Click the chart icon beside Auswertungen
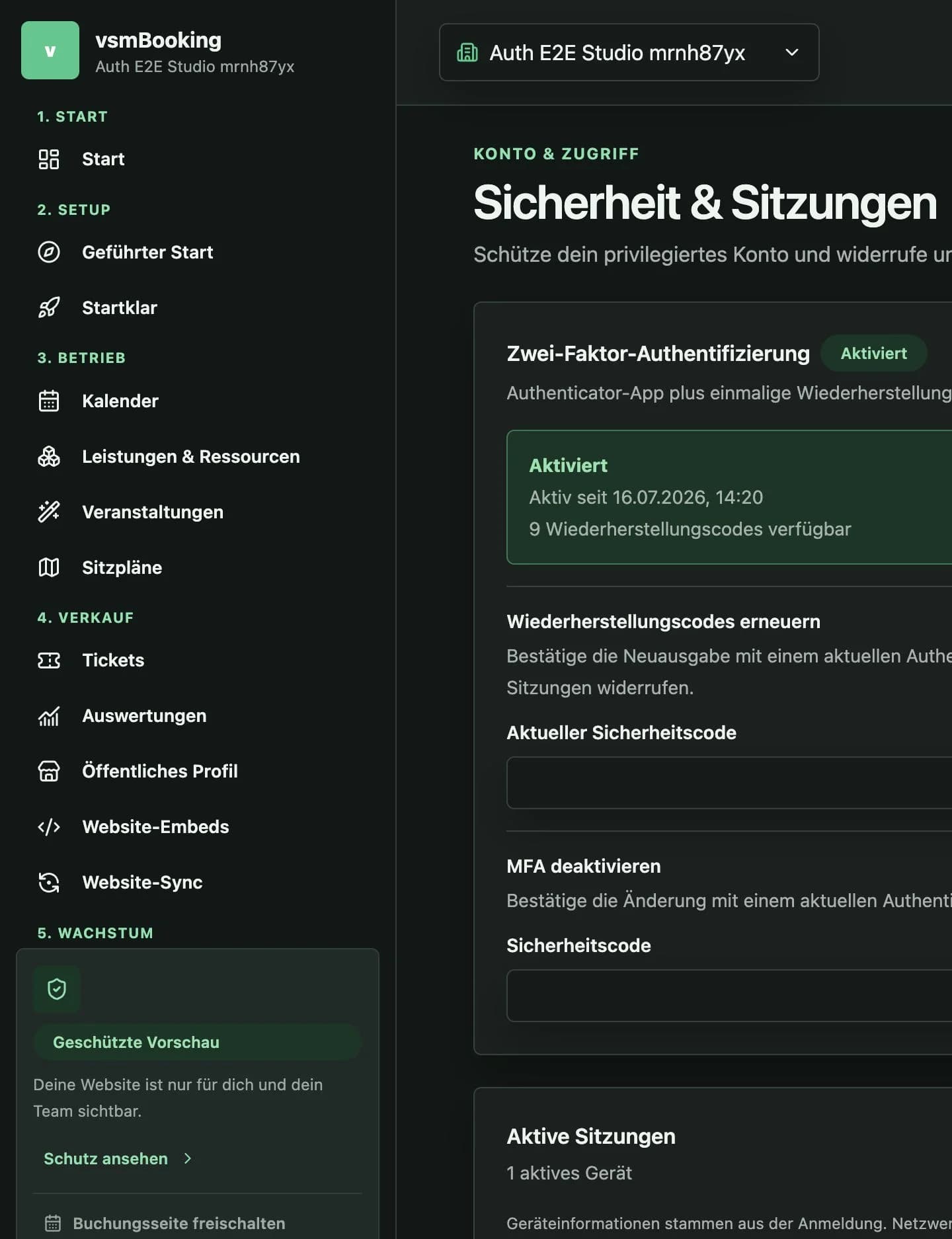 click(49, 715)
